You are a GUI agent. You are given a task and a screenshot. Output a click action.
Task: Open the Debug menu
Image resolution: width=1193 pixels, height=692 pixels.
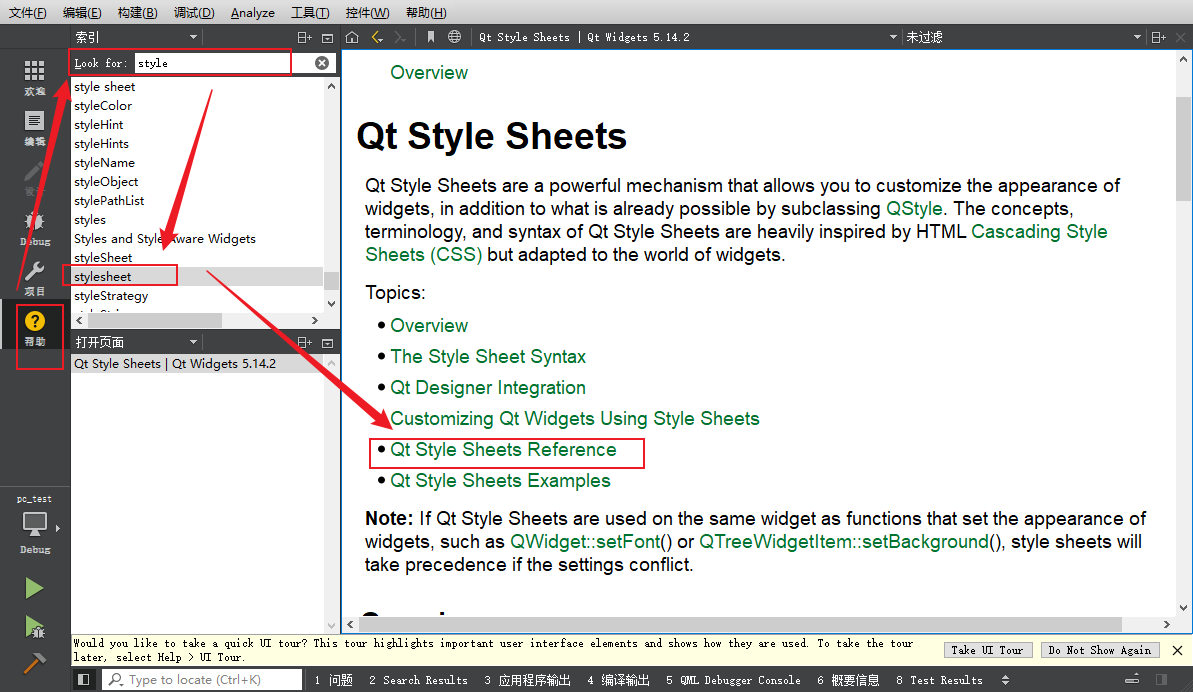tap(194, 12)
